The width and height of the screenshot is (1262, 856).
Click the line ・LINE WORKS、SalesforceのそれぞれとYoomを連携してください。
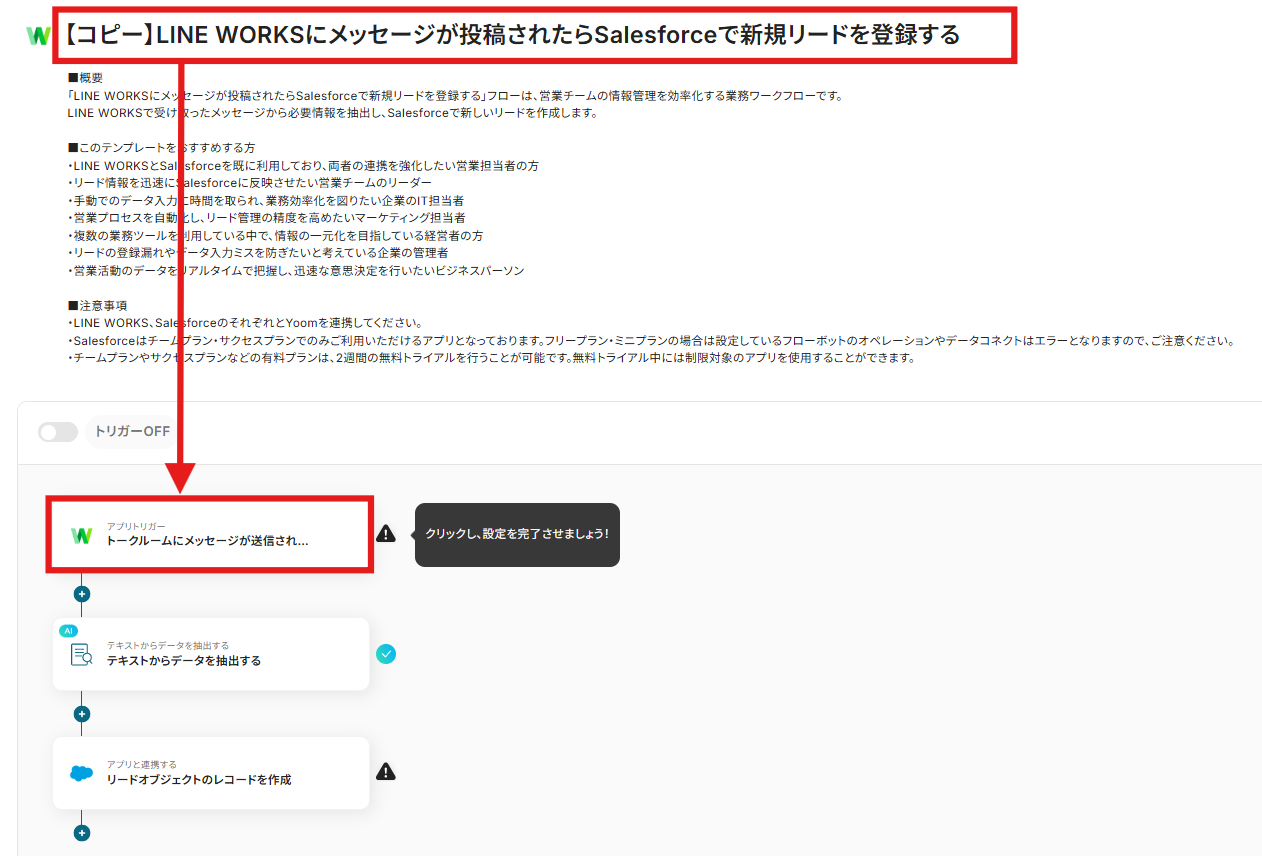(245, 323)
